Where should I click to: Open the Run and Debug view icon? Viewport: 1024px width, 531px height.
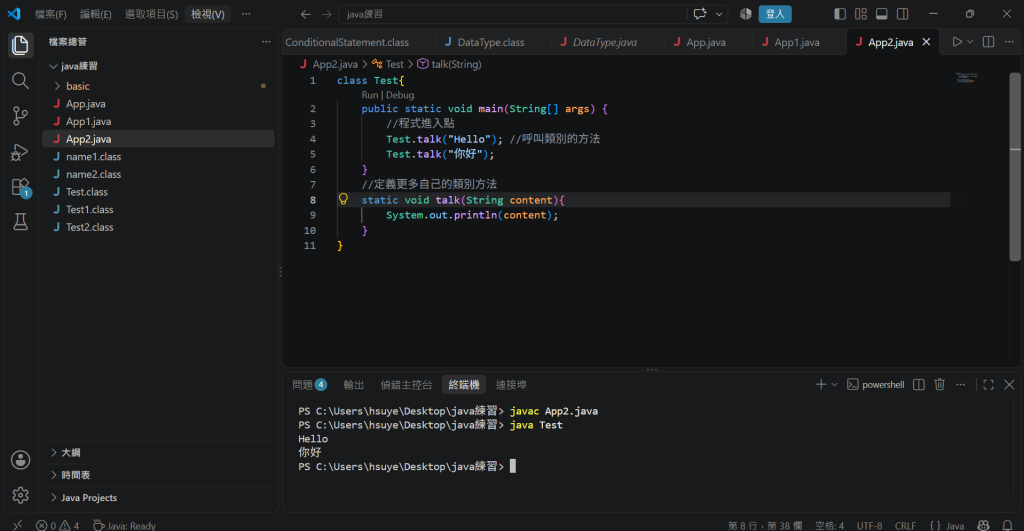[x=20, y=152]
